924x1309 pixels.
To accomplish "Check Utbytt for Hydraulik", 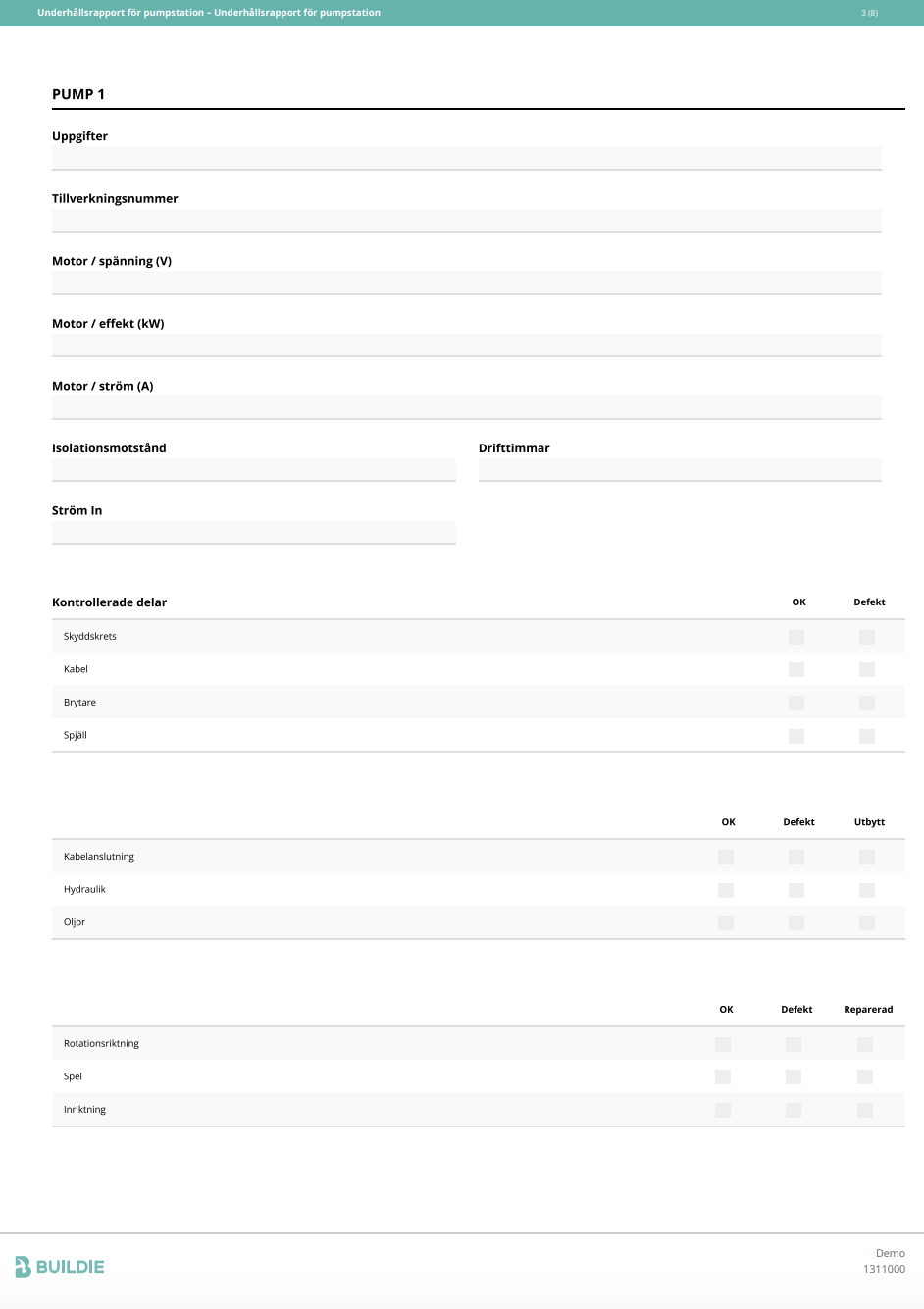I will [867, 890].
